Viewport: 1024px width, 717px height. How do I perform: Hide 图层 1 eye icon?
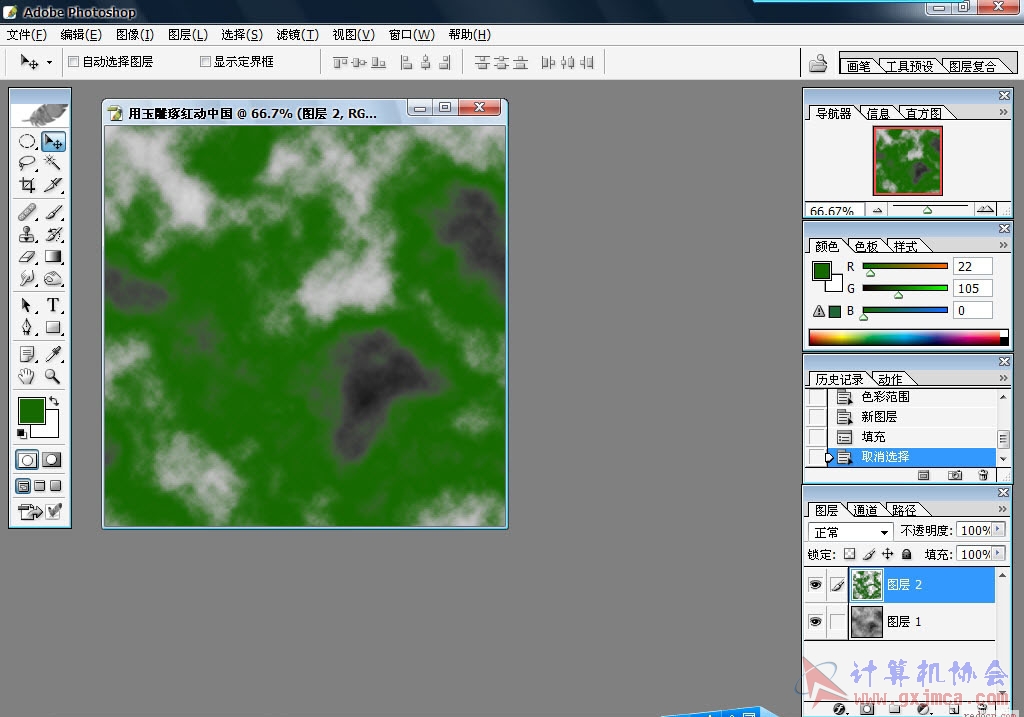pyautogui.click(x=815, y=621)
